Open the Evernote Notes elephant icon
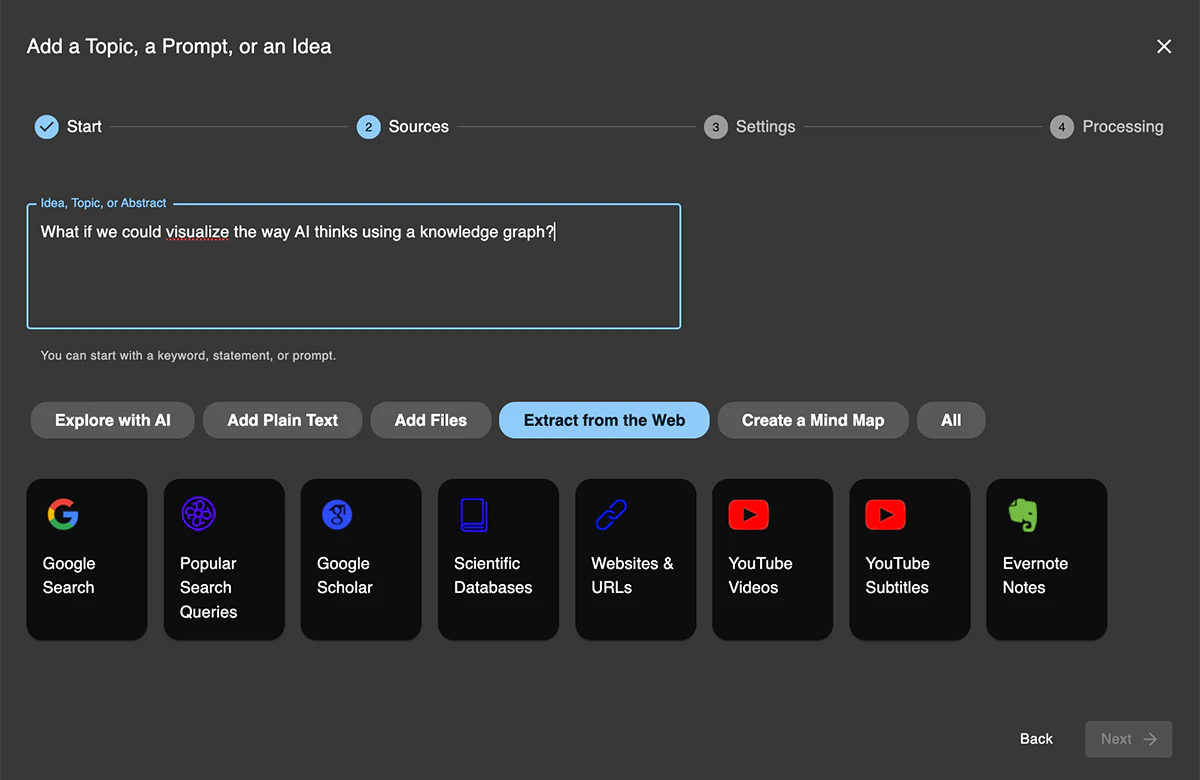The width and height of the screenshot is (1200, 780). coord(1022,514)
